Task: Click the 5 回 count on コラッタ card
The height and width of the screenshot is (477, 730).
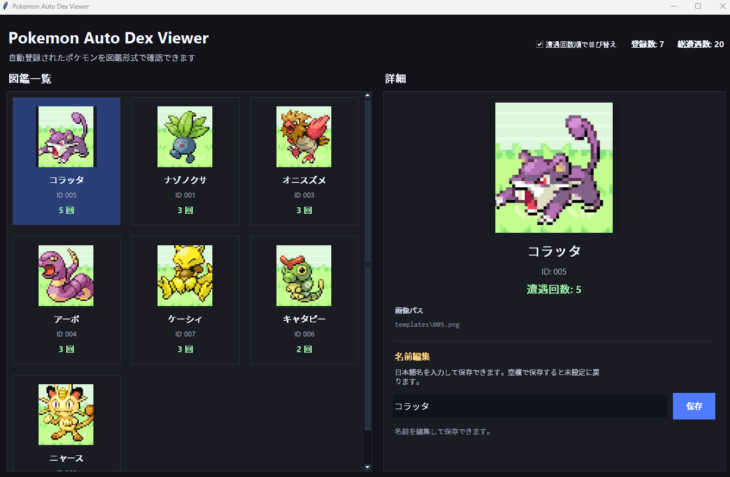Action: 66,210
